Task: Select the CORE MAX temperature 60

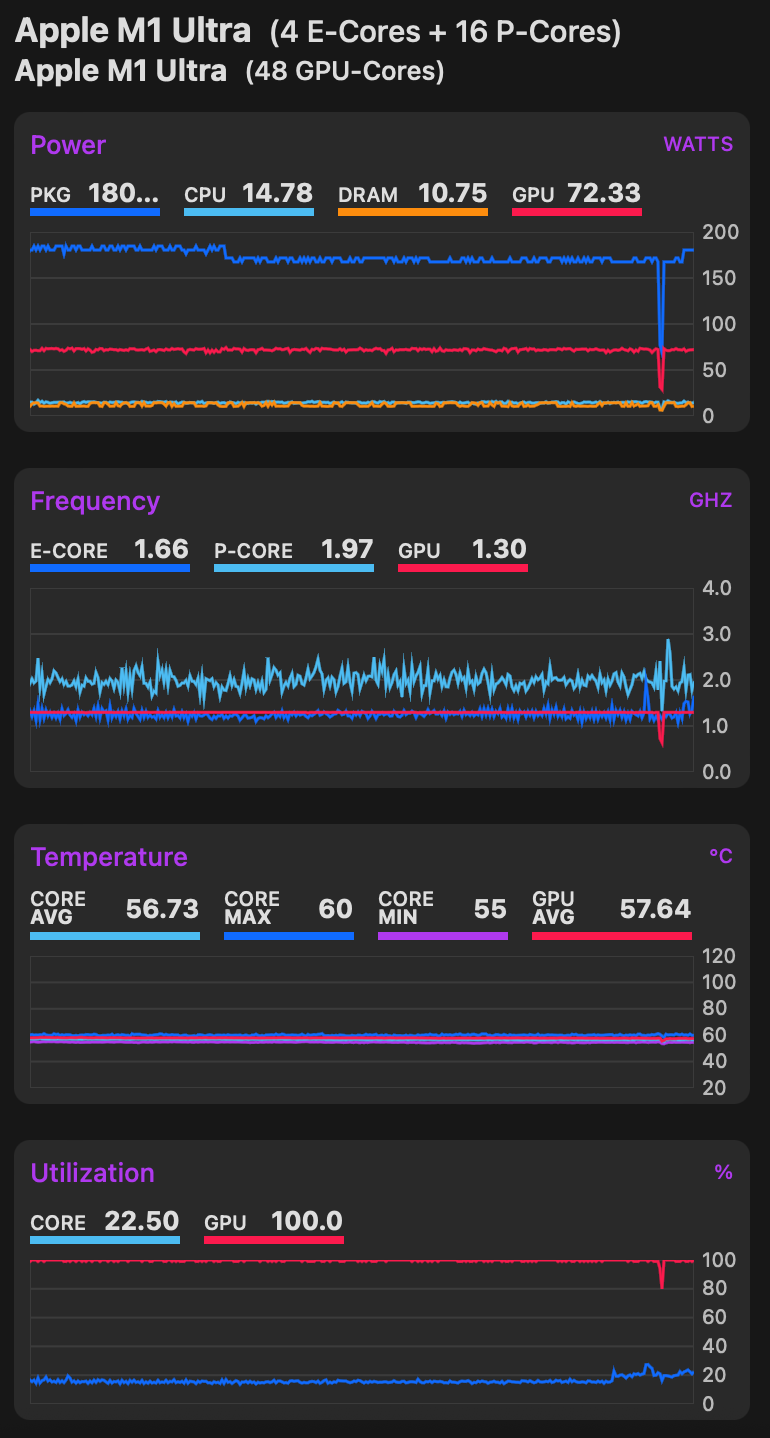Action: tap(335, 909)
